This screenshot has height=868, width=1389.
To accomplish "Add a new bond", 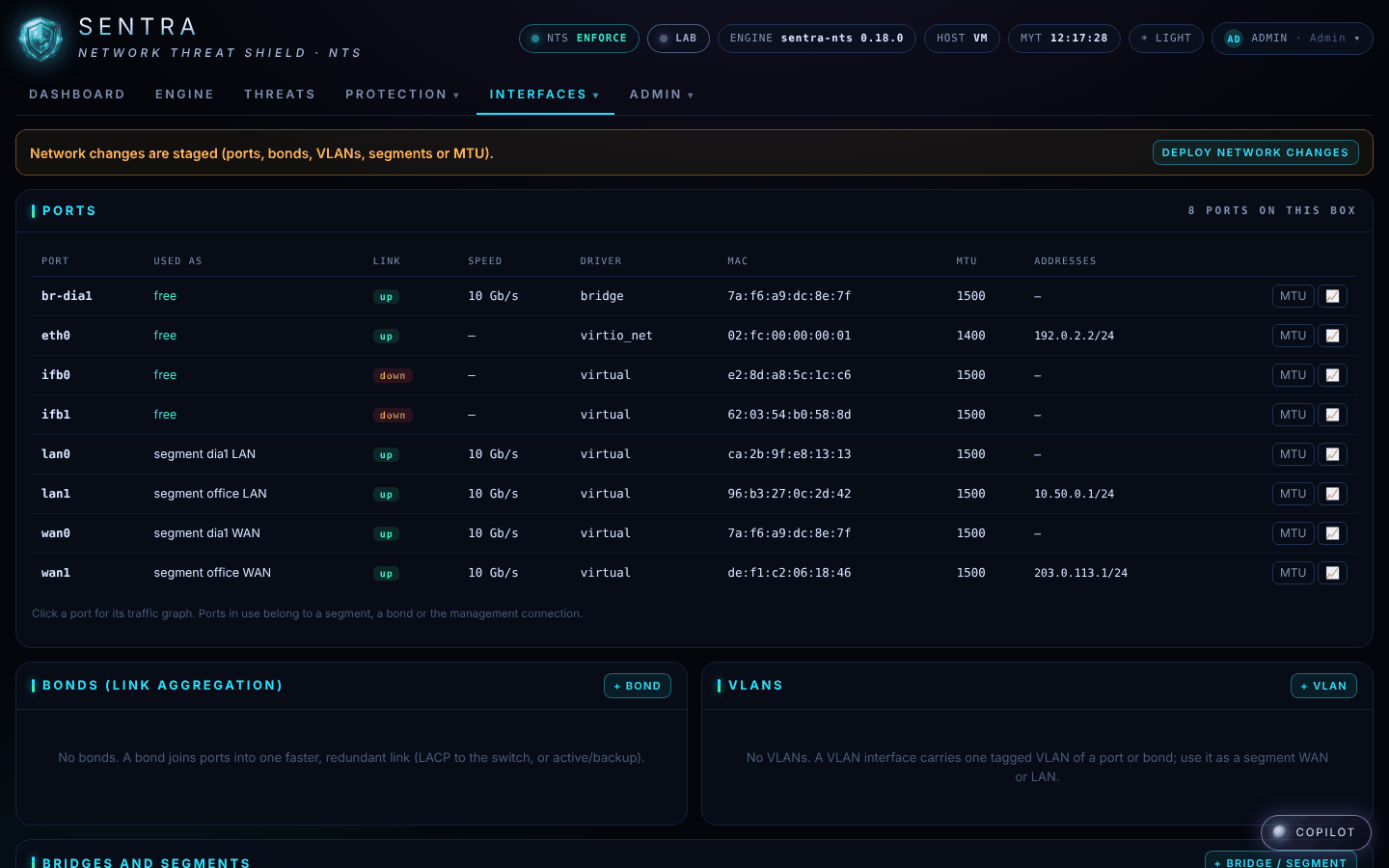I will coord(638,686).
